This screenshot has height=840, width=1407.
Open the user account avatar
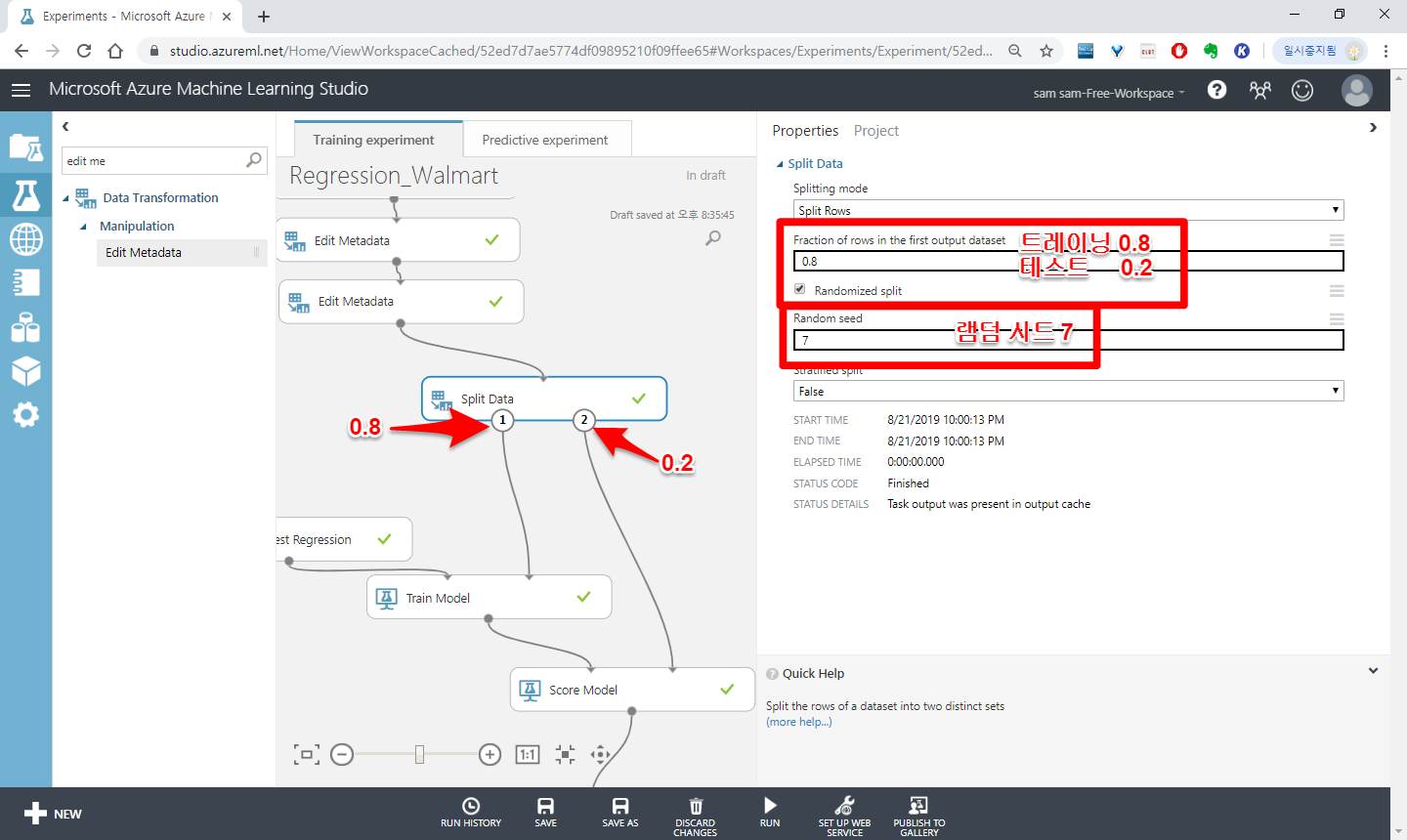1356,90
